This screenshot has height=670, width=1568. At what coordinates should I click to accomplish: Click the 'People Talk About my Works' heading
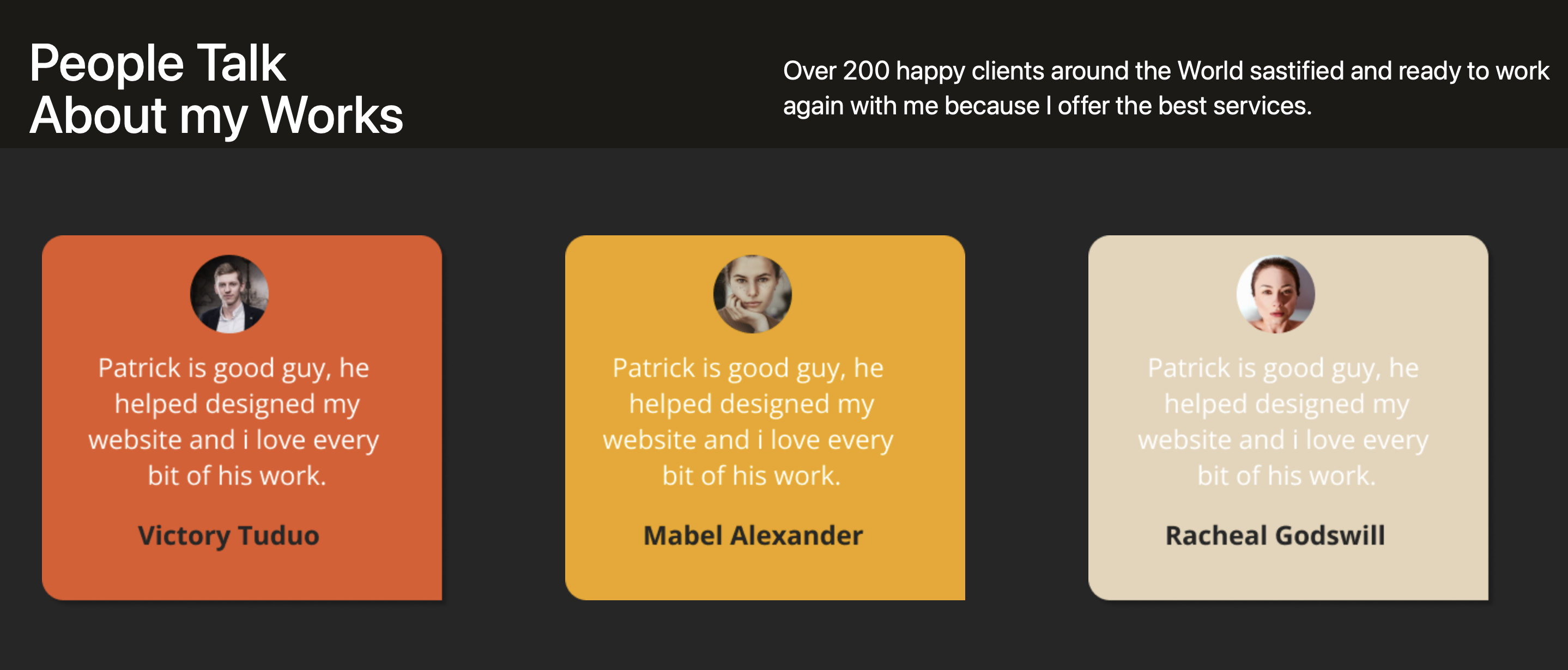click(217, 89)
